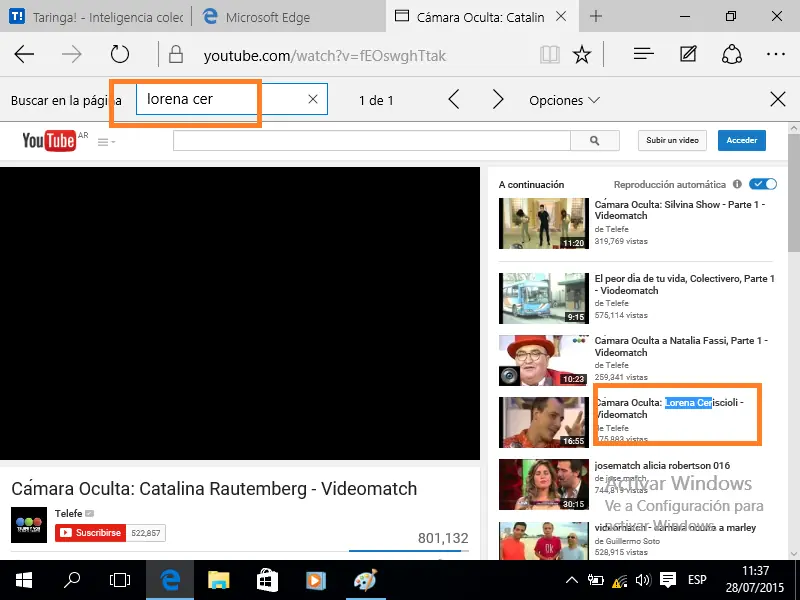Open a new tab
This screenshot has width=800, height=600.
pyautogui.click(x=595, y=16)
